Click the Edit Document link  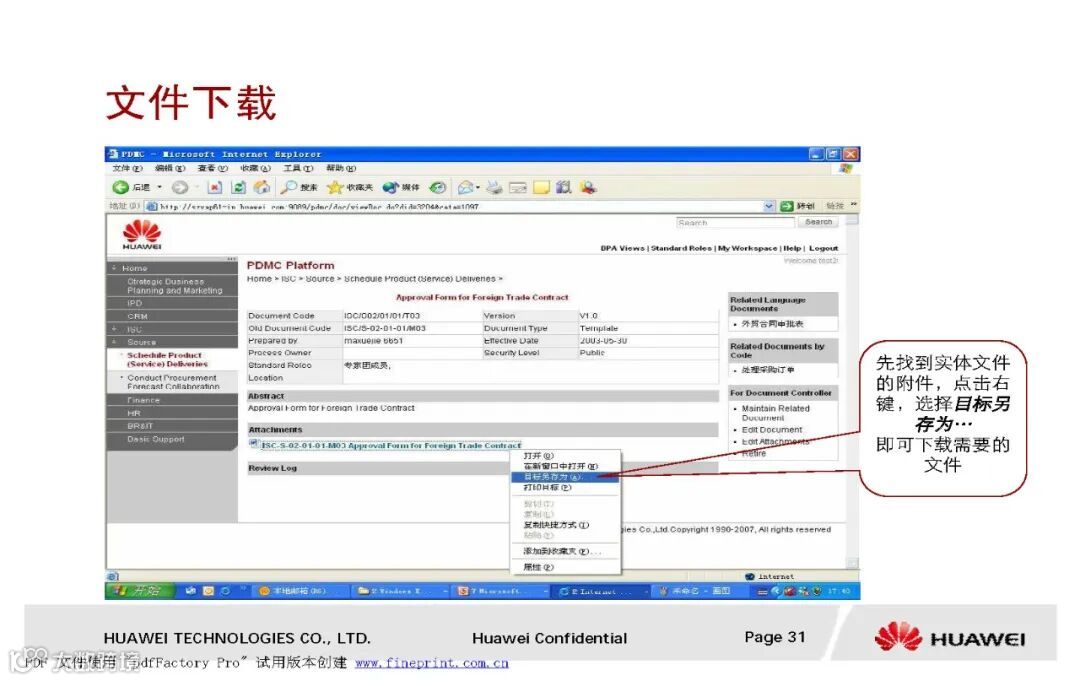[771, 430]
